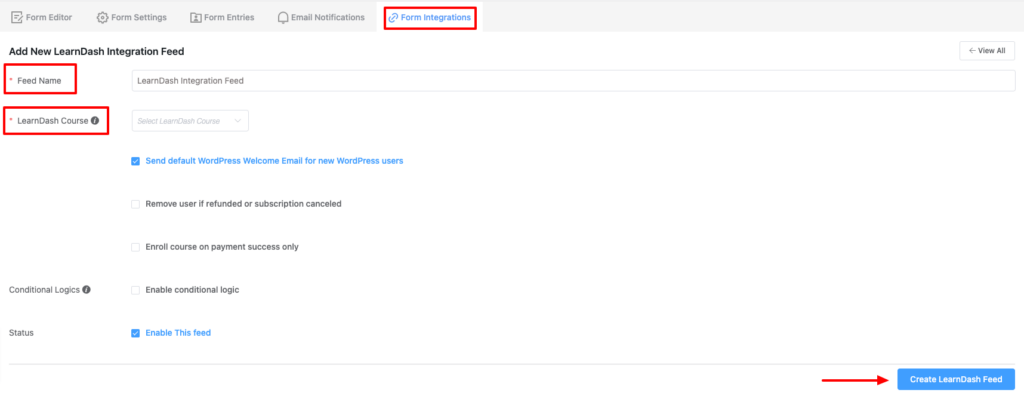Click info icon beside Conditional Logics
The width and height of the screenshot is (1024, 393).
(x=86, y=289)
